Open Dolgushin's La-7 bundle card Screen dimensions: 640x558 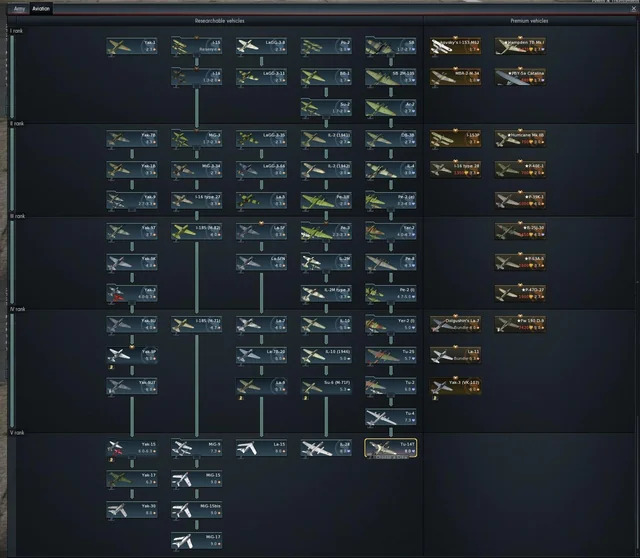(x=456, y=325)
